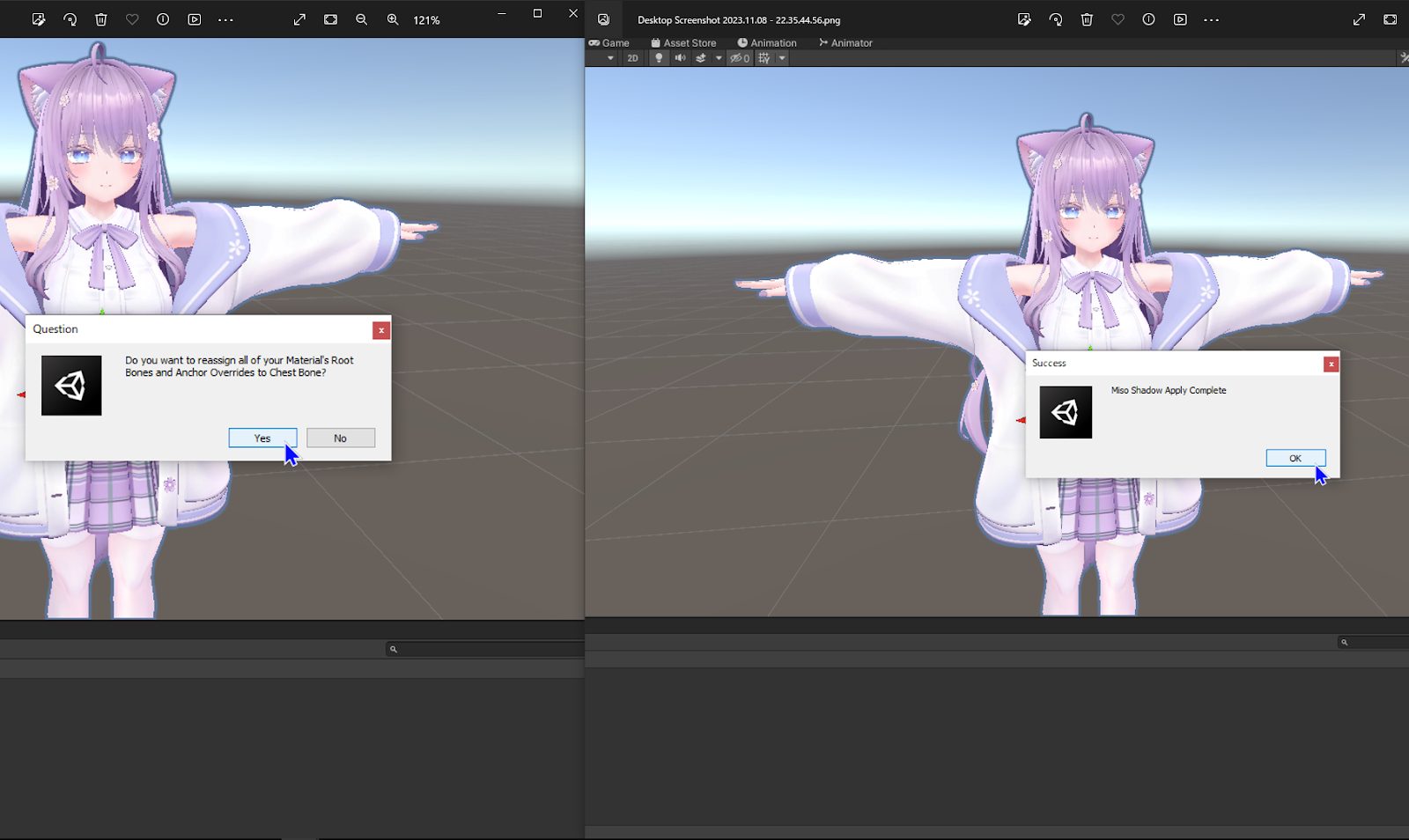The width and height of the screenshot is (1409, 840).
Task: Toggle scene lighting with the bulb icon
Action: coord(658,58)
